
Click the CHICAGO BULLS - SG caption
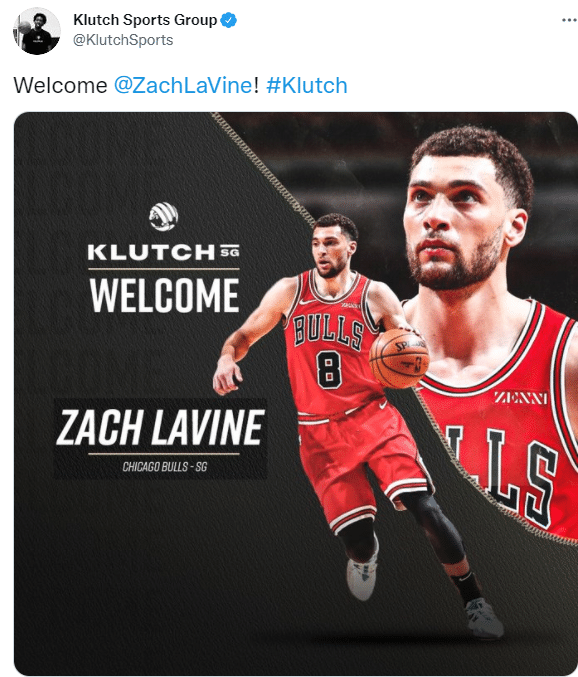pos(165,467)
